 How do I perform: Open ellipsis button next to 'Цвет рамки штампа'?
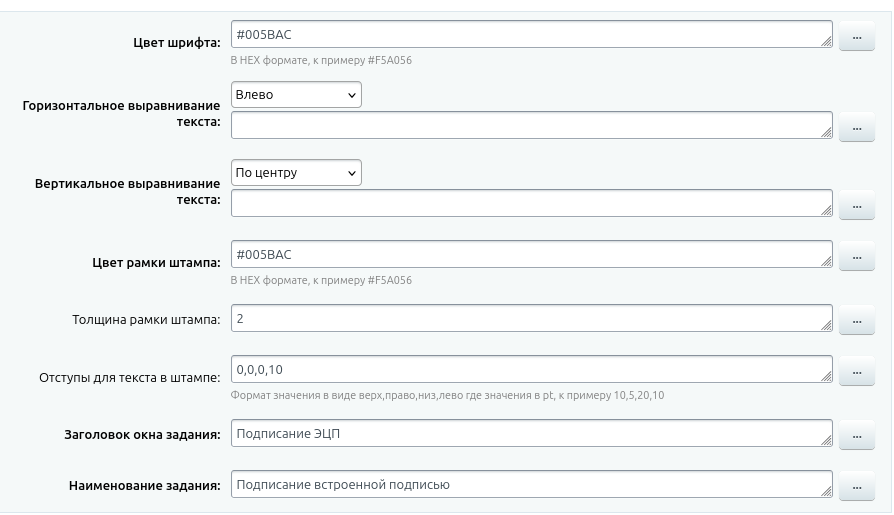(x=856, y=258)
